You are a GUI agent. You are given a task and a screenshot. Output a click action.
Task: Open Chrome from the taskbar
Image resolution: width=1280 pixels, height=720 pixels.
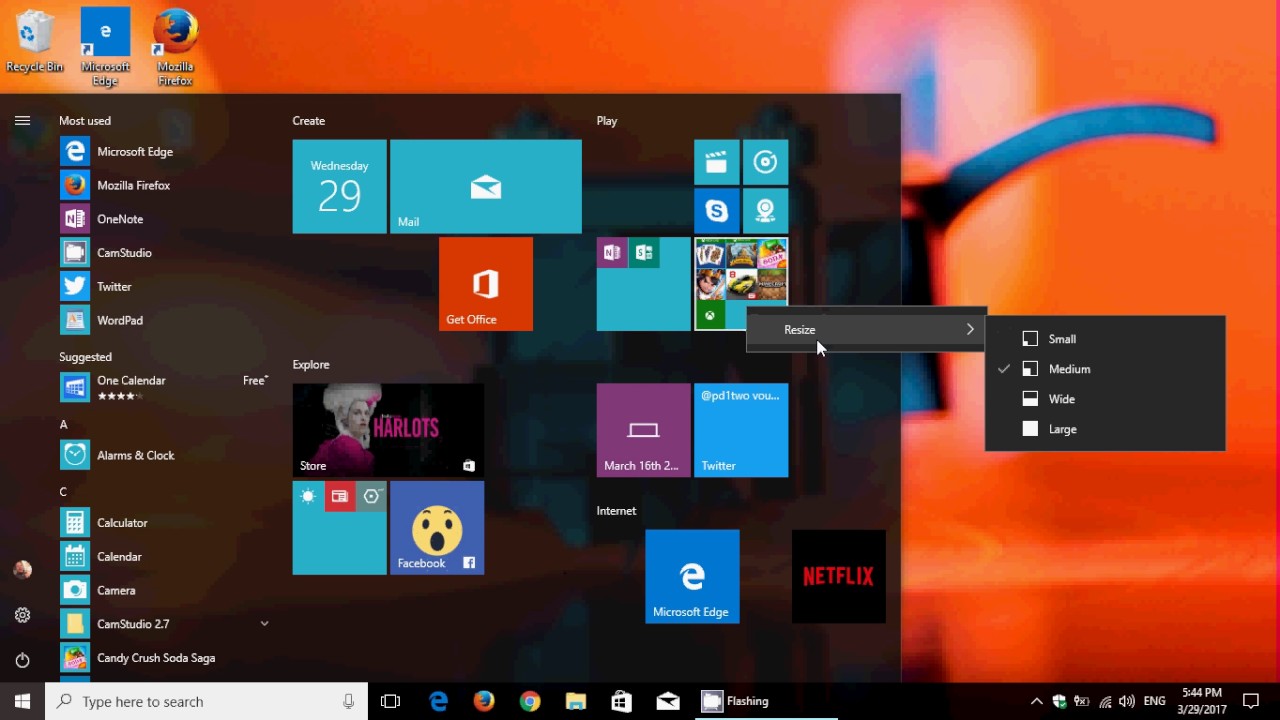click(530, 701)
